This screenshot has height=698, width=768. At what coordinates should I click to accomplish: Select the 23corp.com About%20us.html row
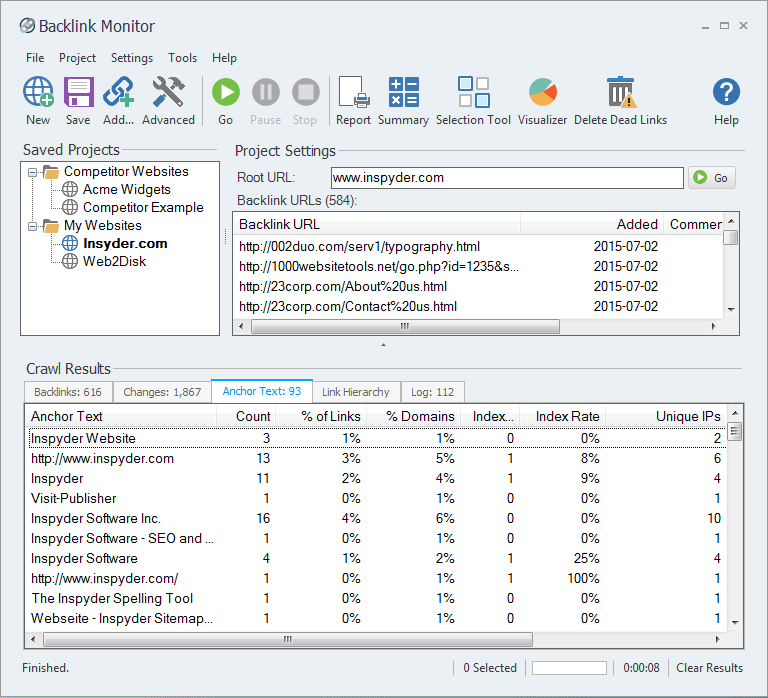(x=478, y=287)
